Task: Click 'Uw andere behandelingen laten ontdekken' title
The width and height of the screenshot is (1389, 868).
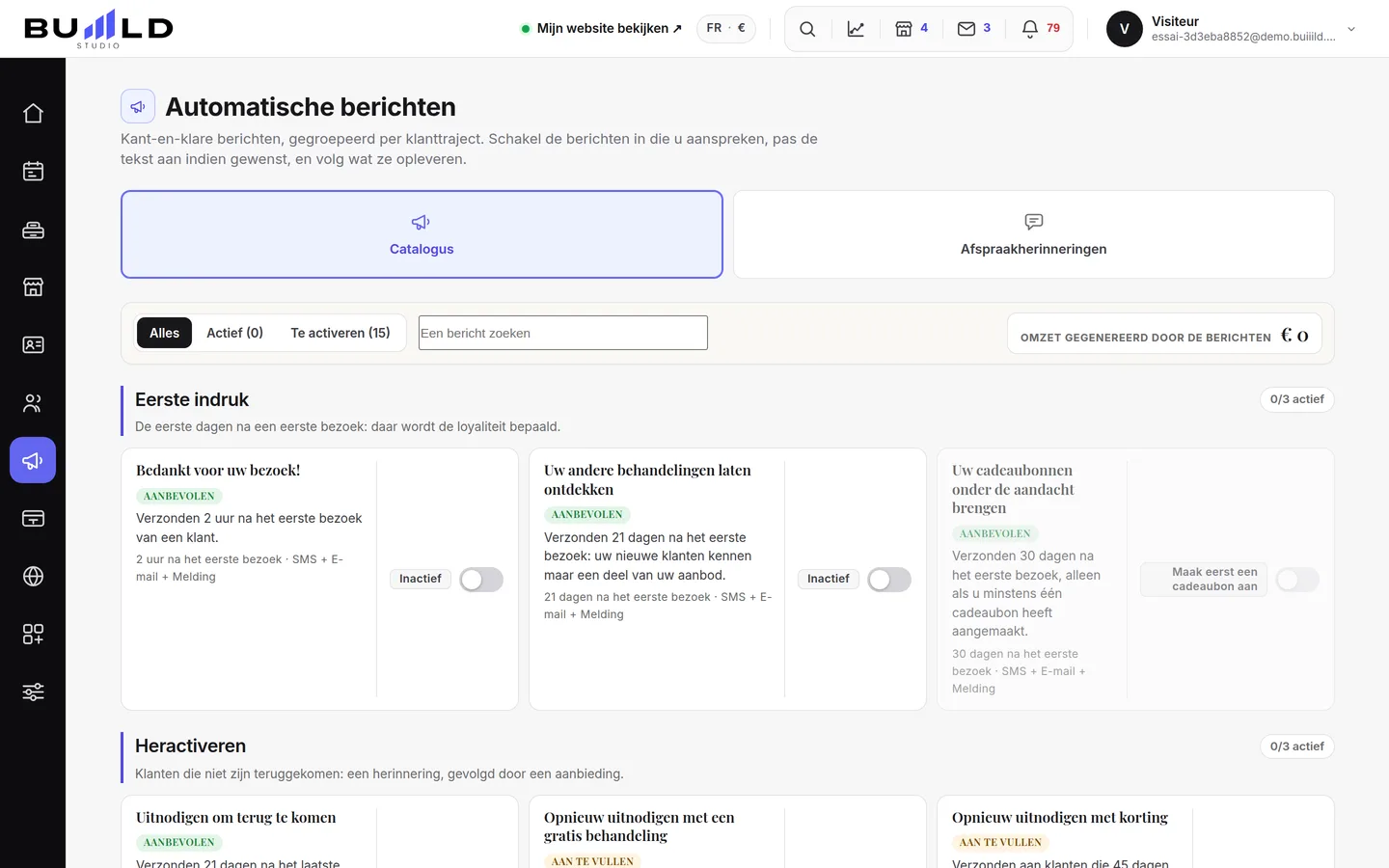Action: (x=647, y=480)
